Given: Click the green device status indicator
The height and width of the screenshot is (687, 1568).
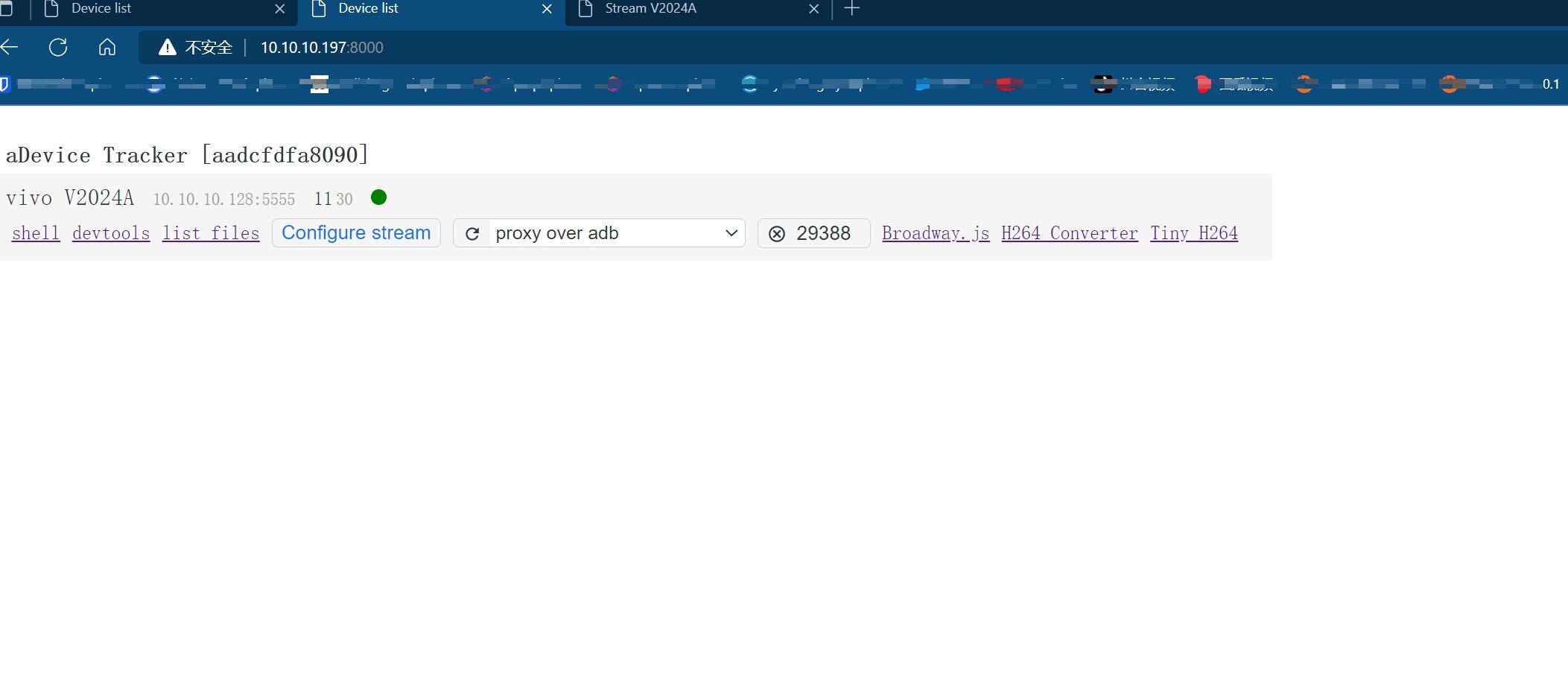Looking at the screenshot, I should coord(378,197).
